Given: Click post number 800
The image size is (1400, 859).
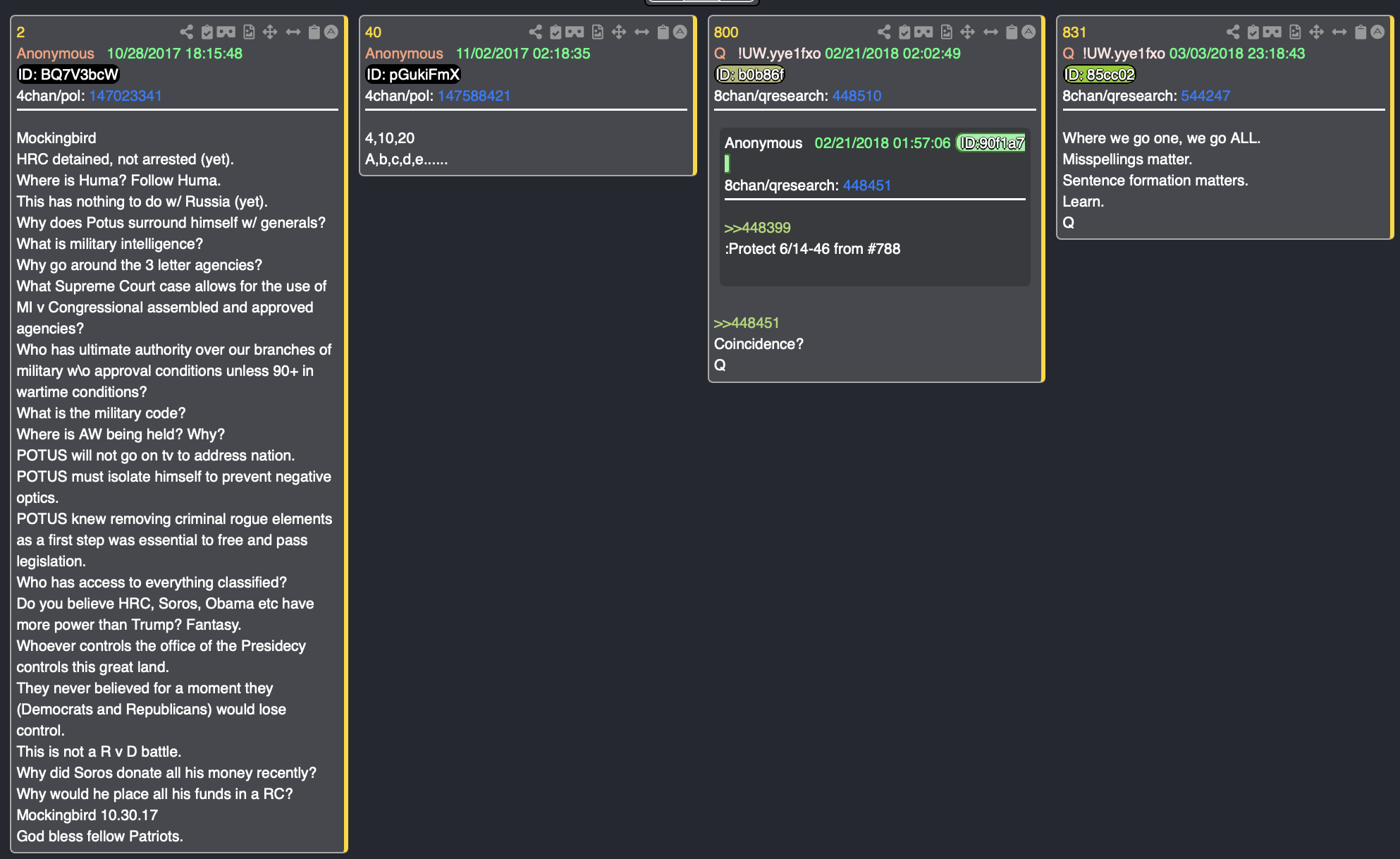Looking at the screenshot, I should [725, 32].
